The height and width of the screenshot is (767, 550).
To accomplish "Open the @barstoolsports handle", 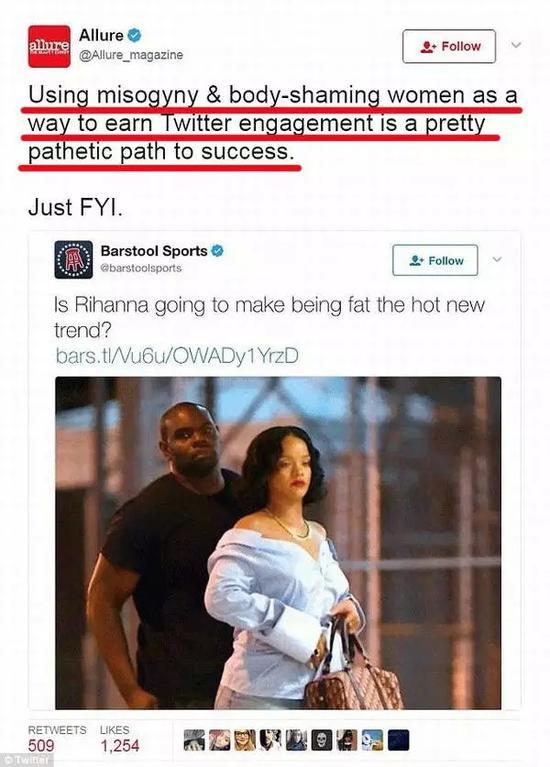I will point(141,268).
